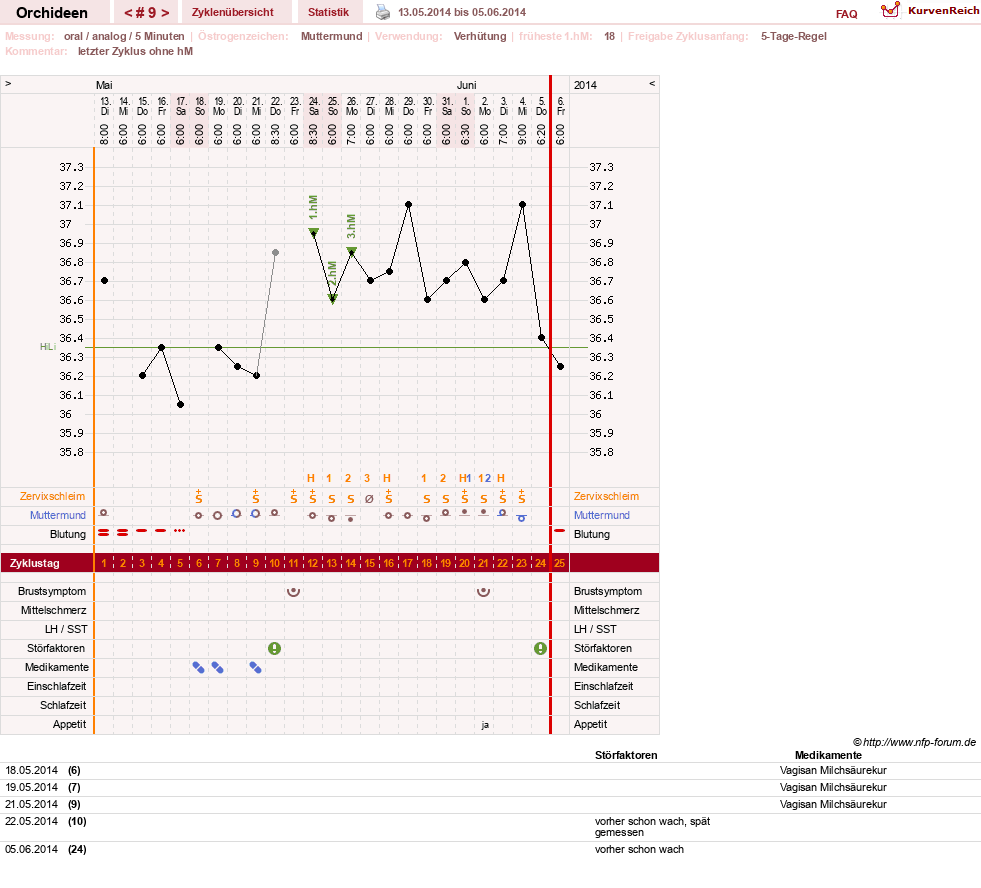The image size is (981, 888).
Task: Click the Medikamente column header in notes
Action: (828, 755)
